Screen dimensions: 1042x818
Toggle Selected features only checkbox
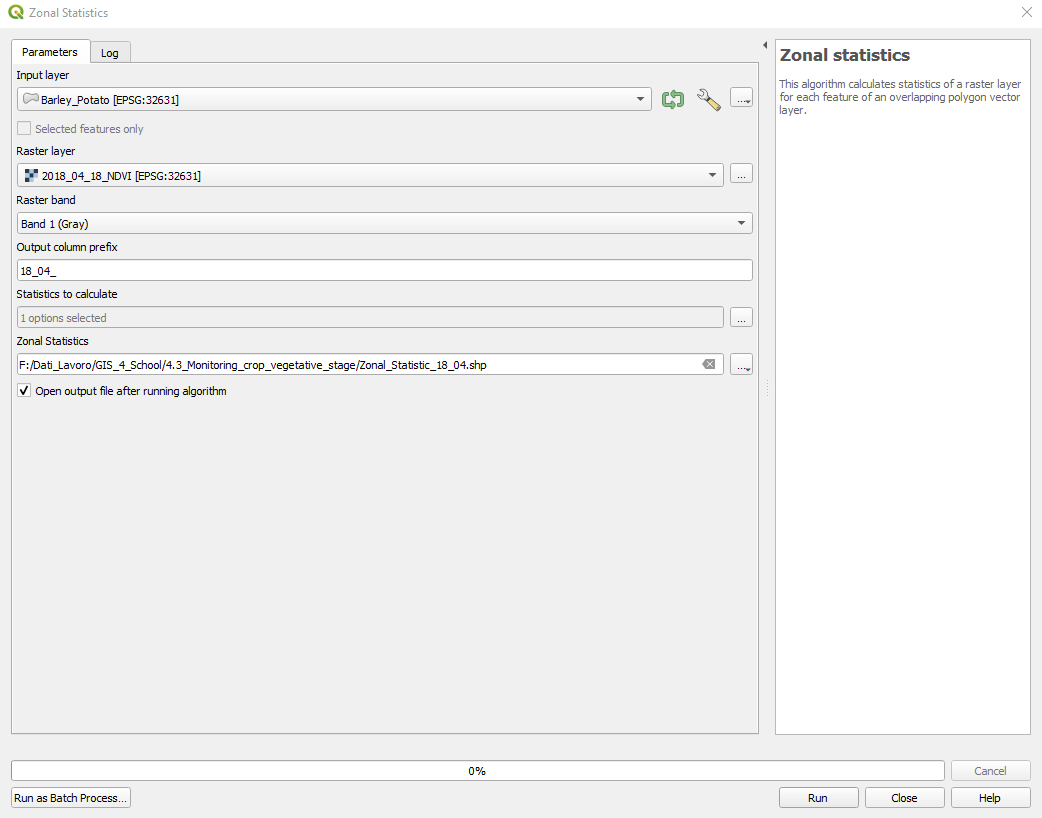point(24,128)
